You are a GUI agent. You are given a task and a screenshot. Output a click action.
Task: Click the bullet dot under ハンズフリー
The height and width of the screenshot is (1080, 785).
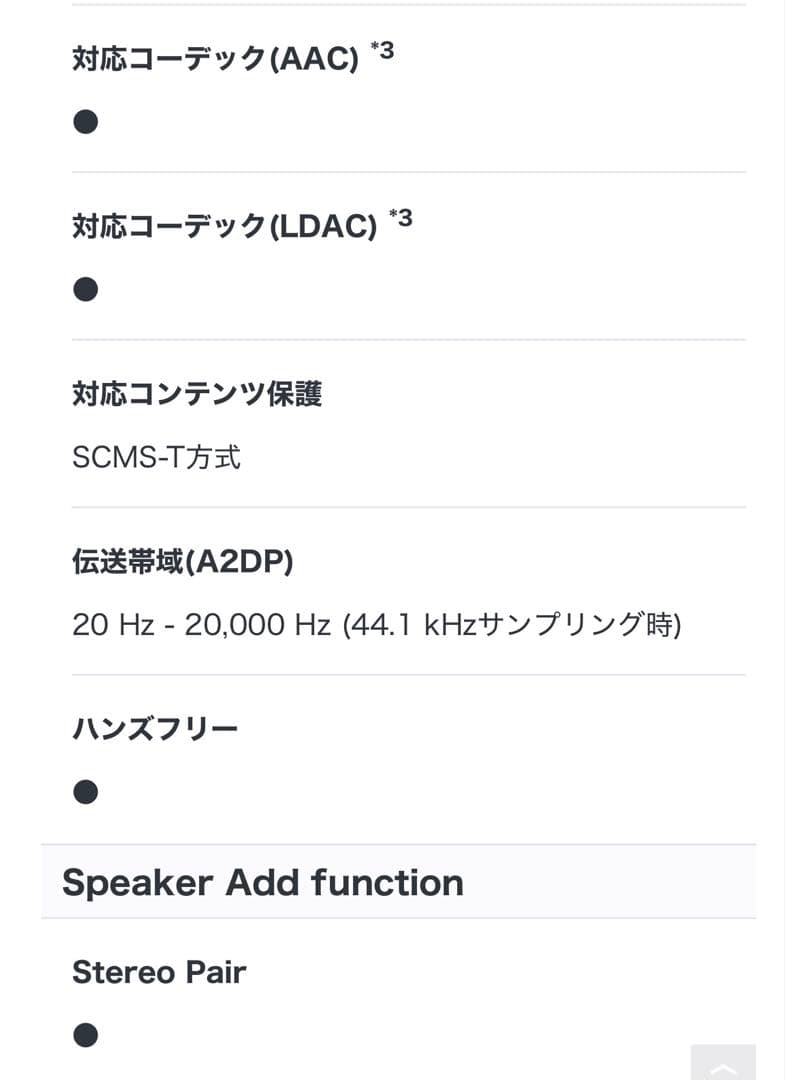pos(86,793)
